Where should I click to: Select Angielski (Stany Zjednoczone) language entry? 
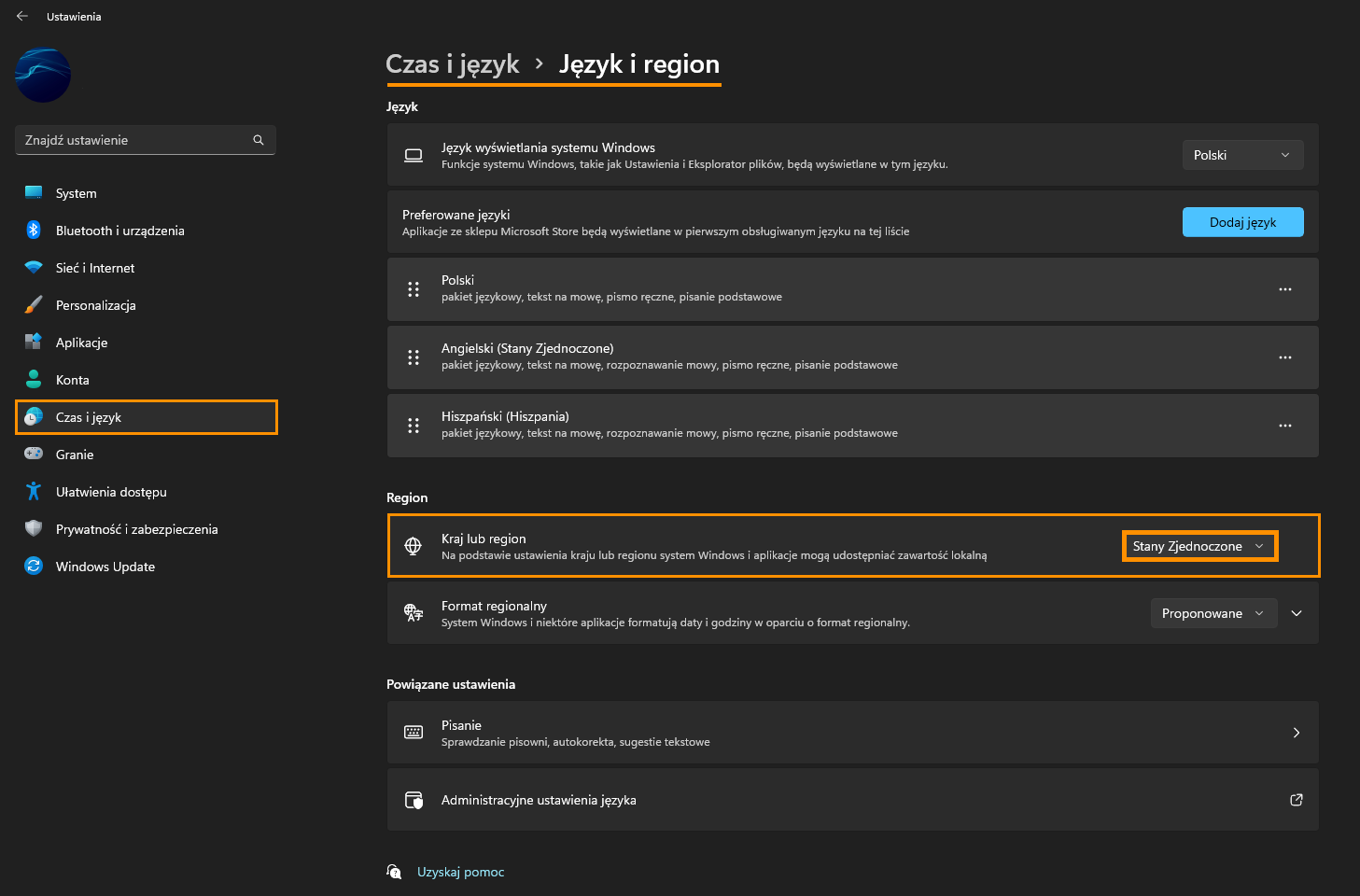pos(527,348)
